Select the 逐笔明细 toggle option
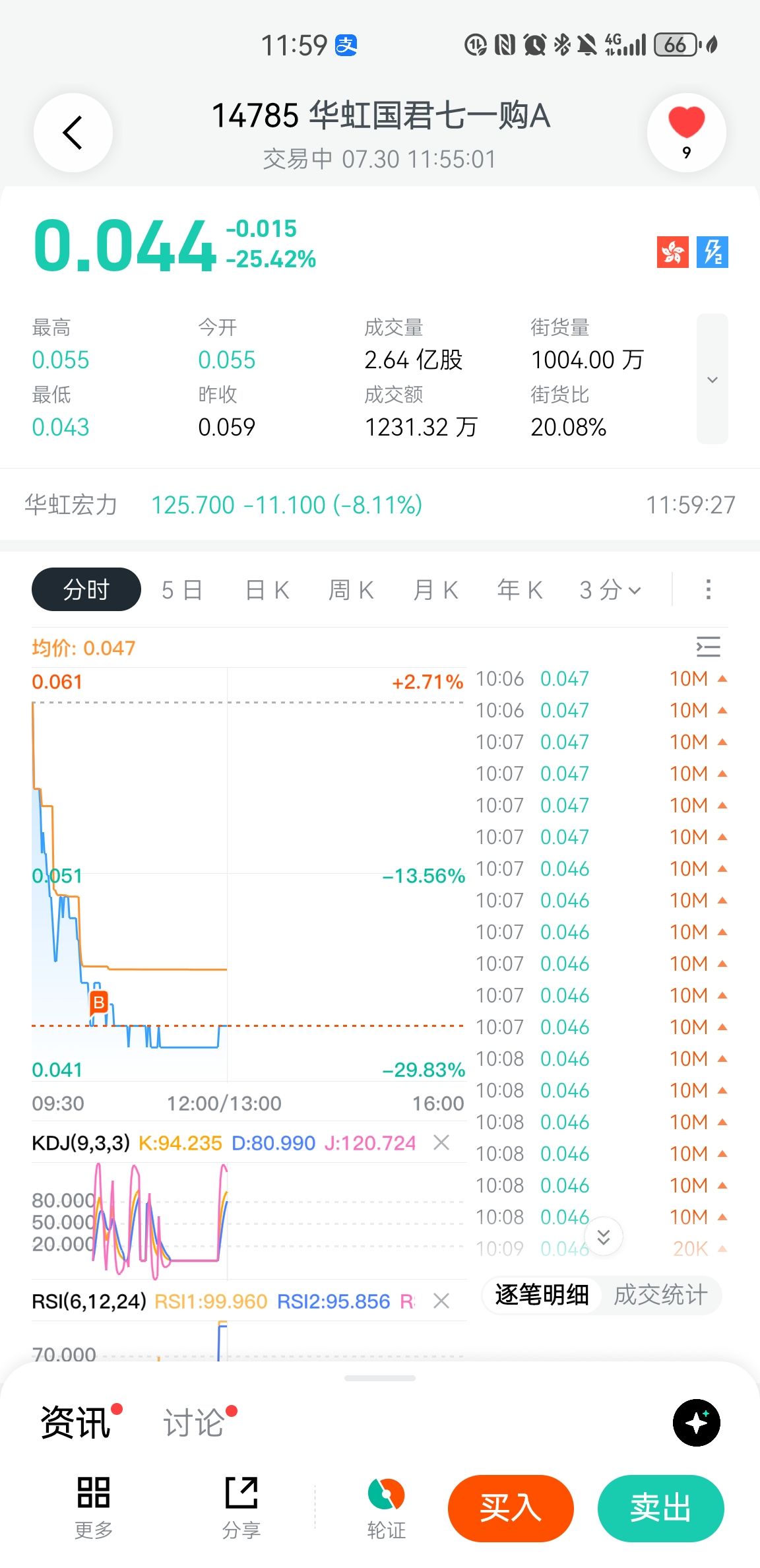This screenshot has height=1568, width=760. 542,1295
